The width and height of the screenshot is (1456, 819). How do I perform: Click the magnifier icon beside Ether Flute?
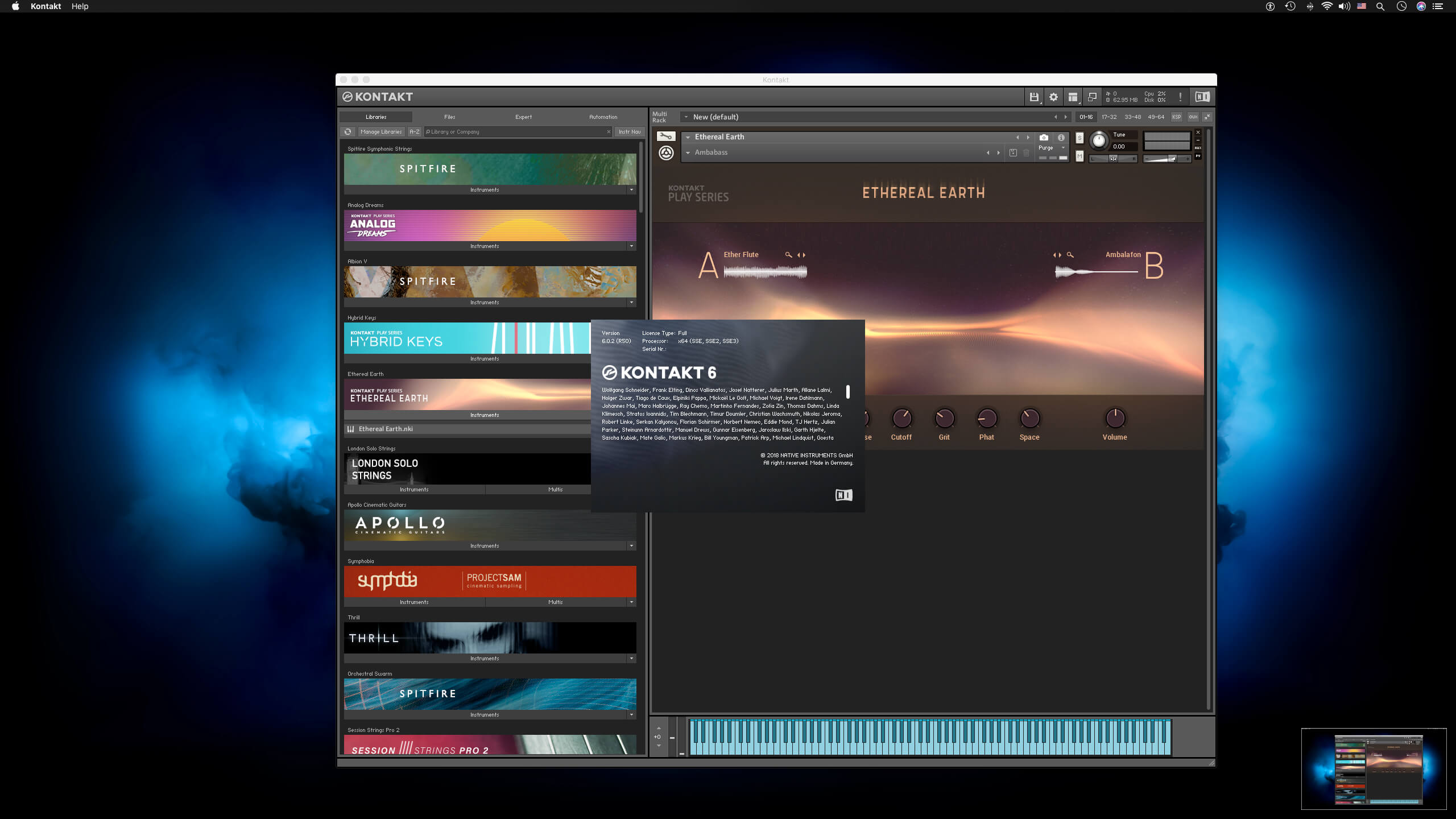tap(788, 255)
